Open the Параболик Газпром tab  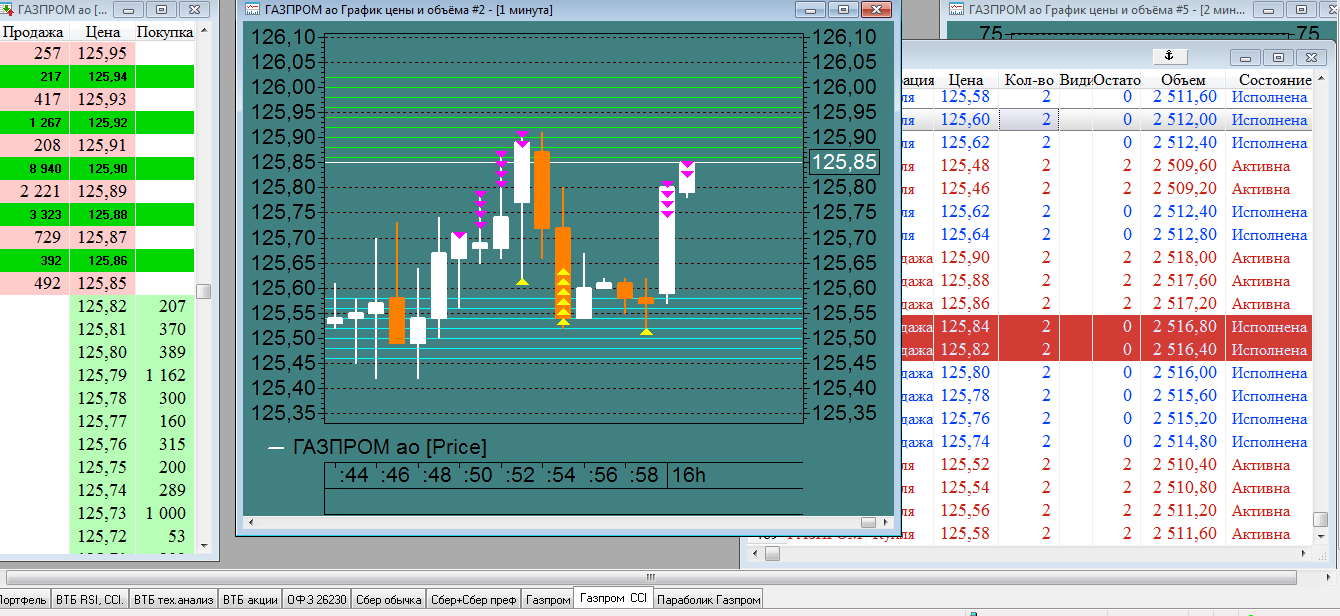[x=708, y=600]
